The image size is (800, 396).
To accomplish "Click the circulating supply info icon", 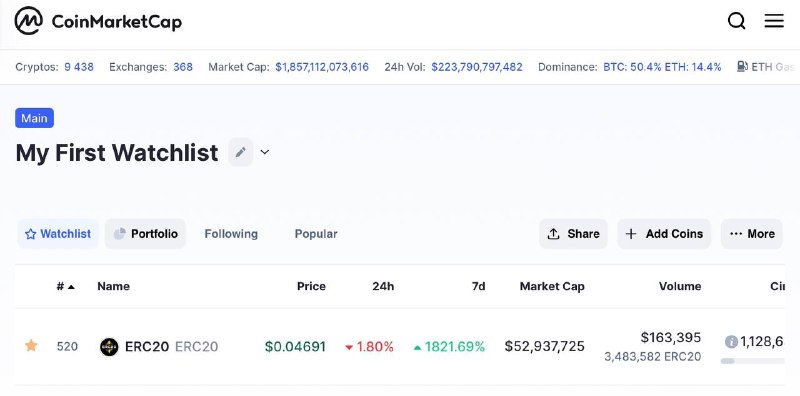I will tap(731, 341).
